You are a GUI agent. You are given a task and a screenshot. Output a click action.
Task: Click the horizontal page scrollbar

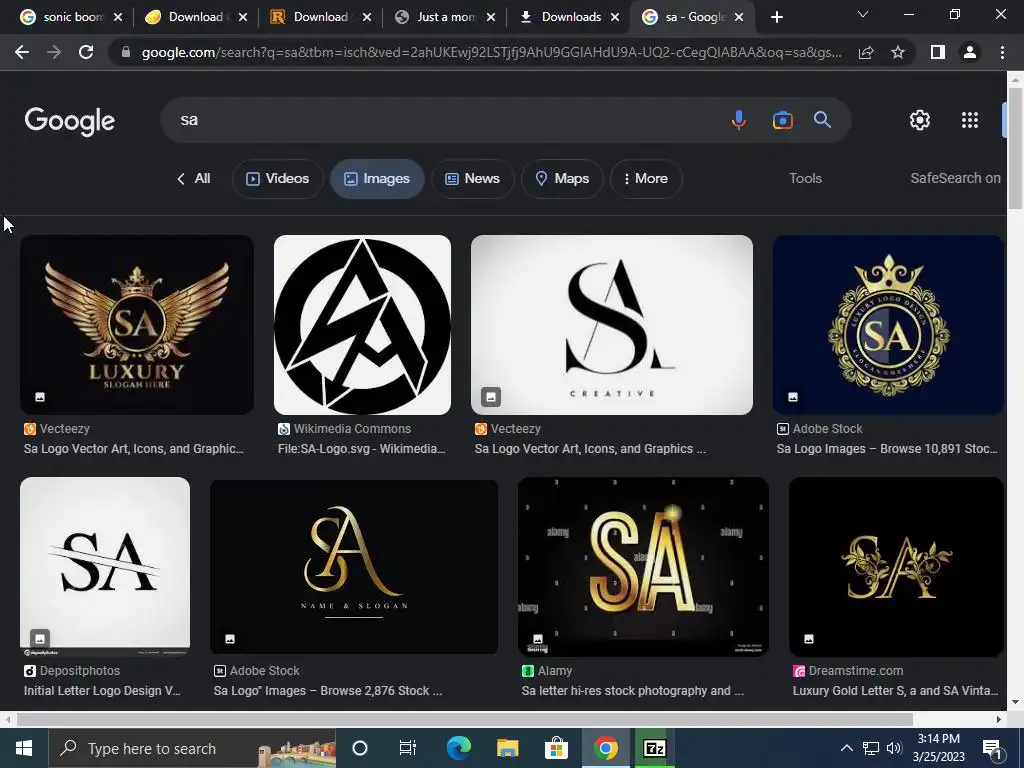[464, 719]
